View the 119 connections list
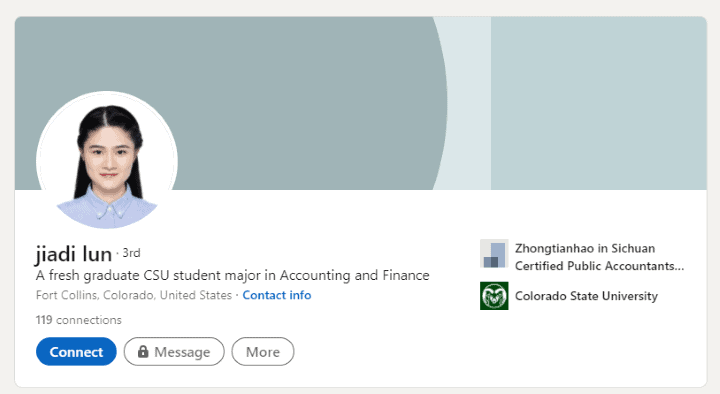 point(79,320)
